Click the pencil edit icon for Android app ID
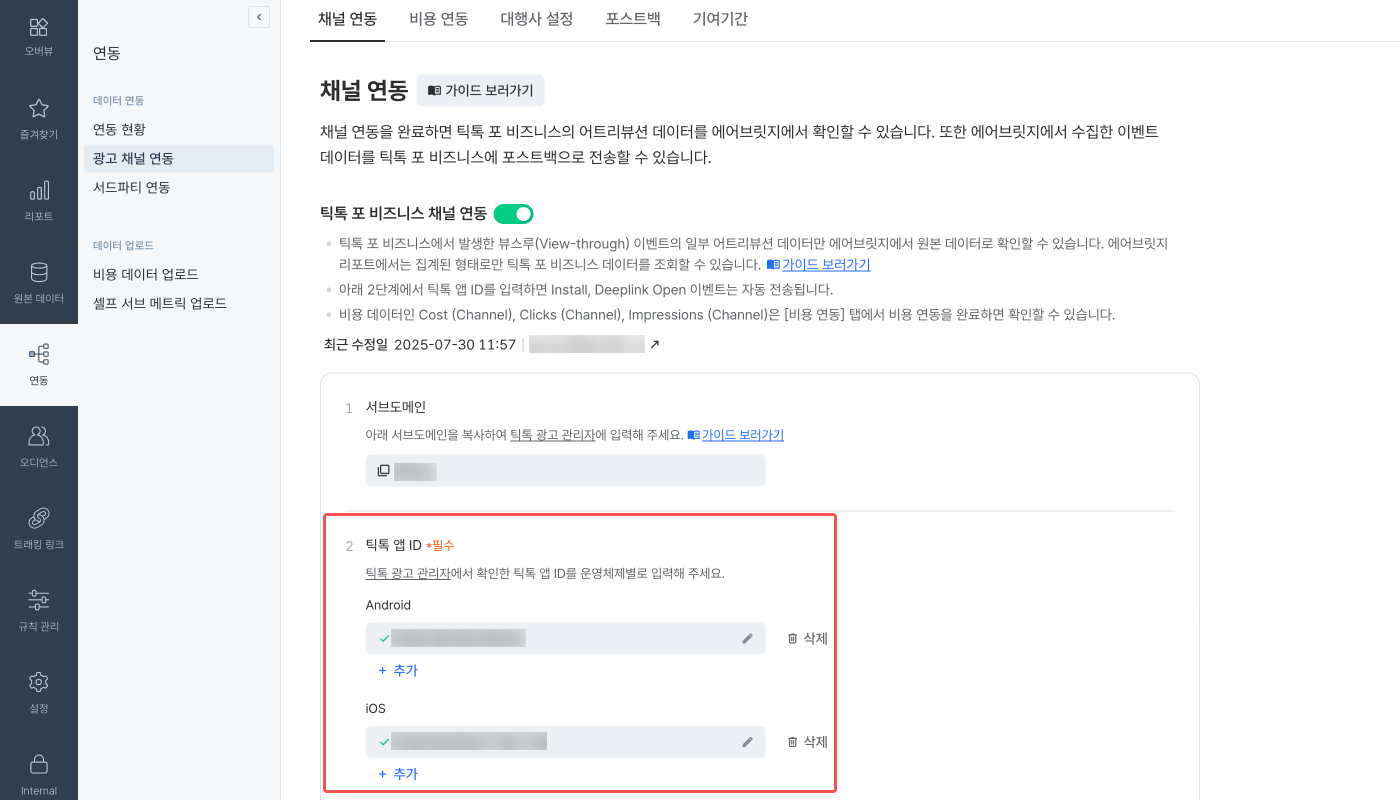Screen dimensions: 1400x800 pyautogui.click(x=747, y=638)
